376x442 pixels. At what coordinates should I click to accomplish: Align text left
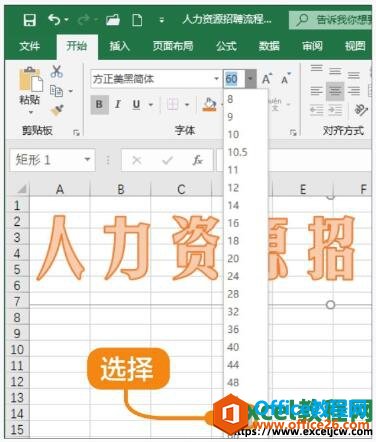click(x=316, y=91)
